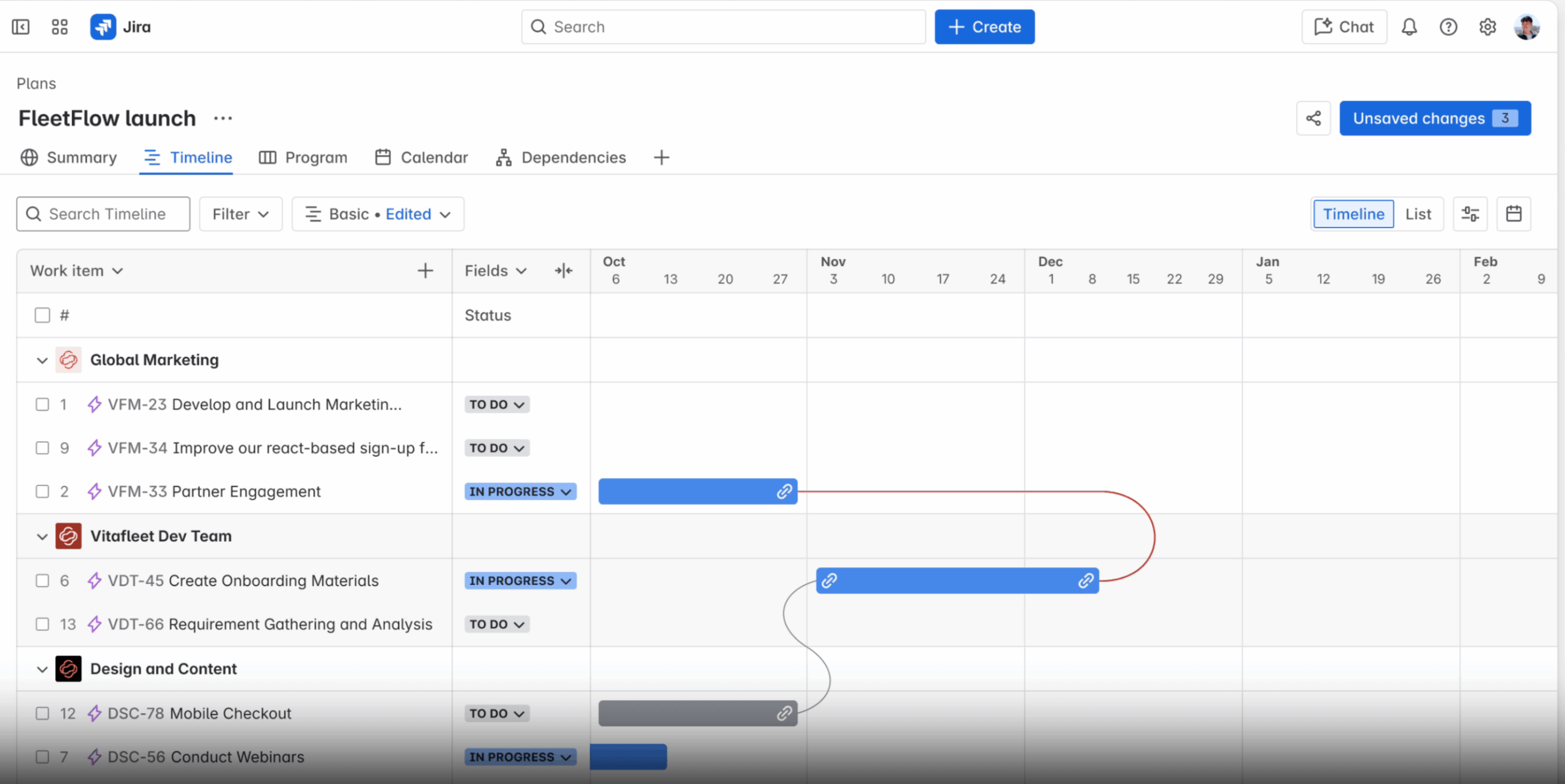
Task: Open the timeframe calendar icon
Action: [x=1514, y=214]
